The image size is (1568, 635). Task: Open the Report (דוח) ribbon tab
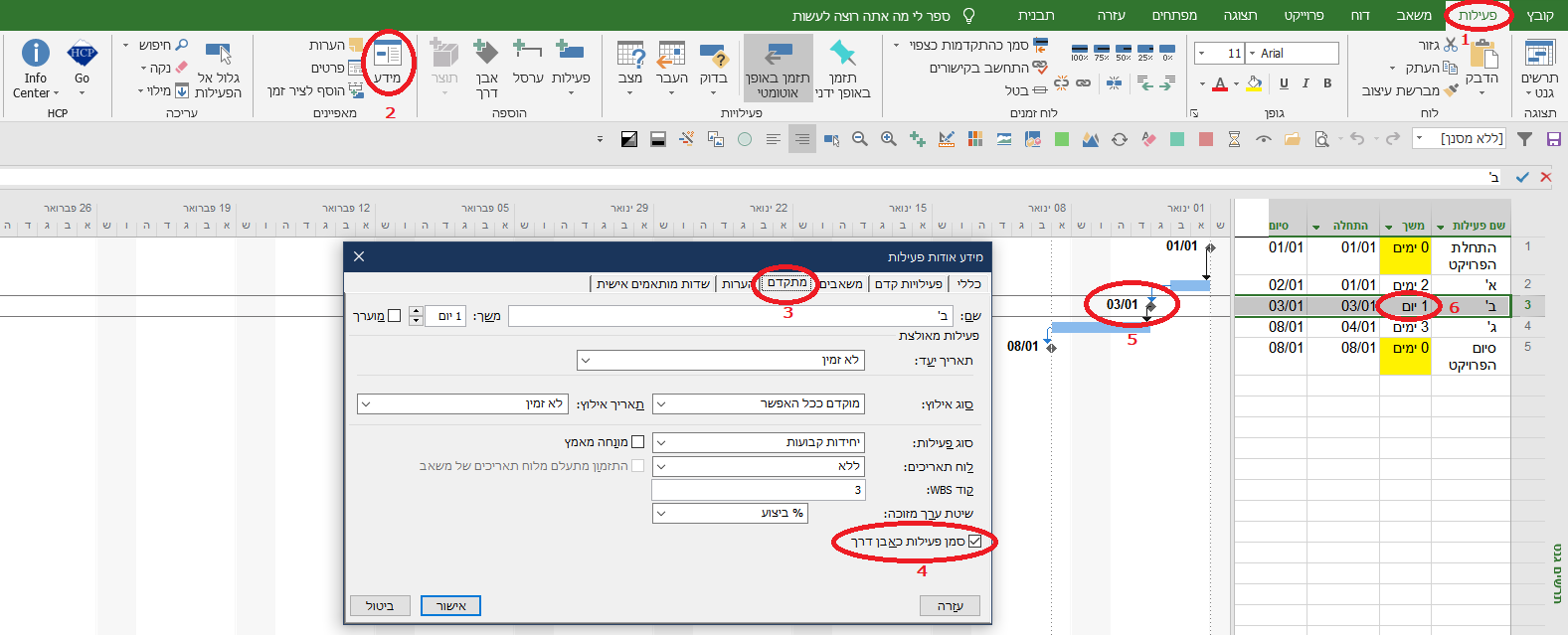coord(1359,15)
